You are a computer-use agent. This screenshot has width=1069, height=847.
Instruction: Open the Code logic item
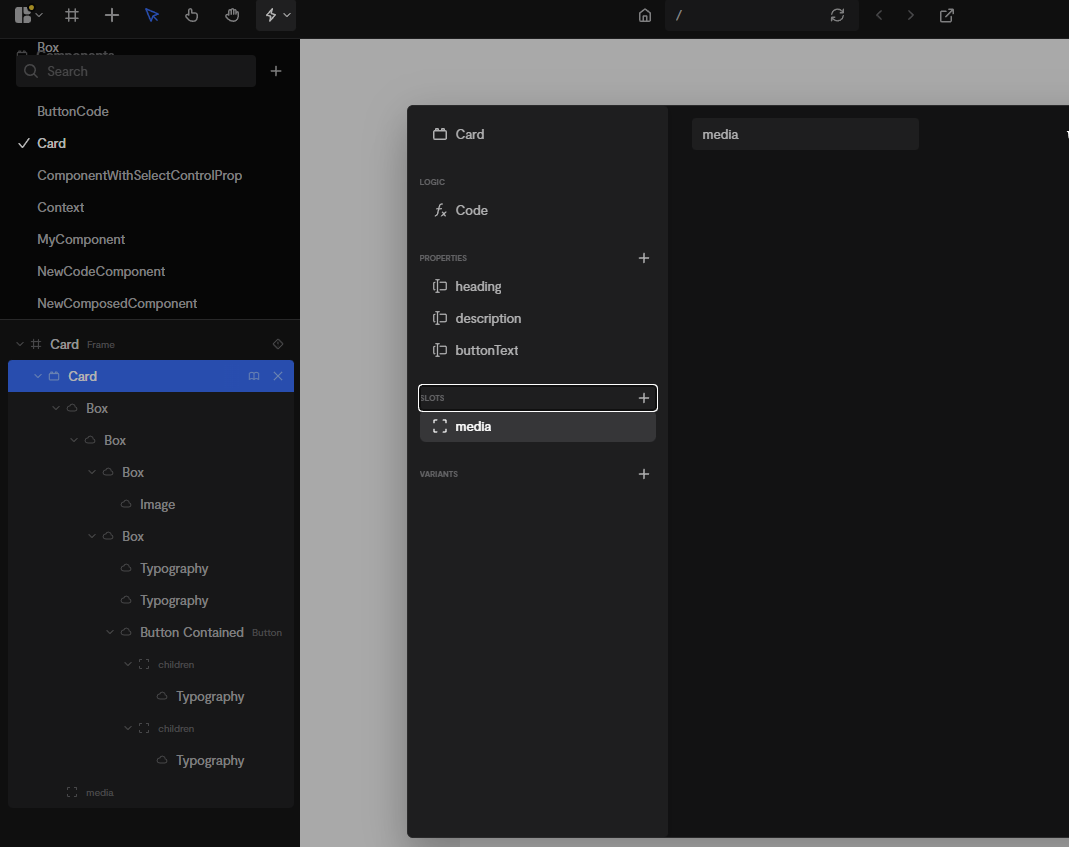[471, 210]
